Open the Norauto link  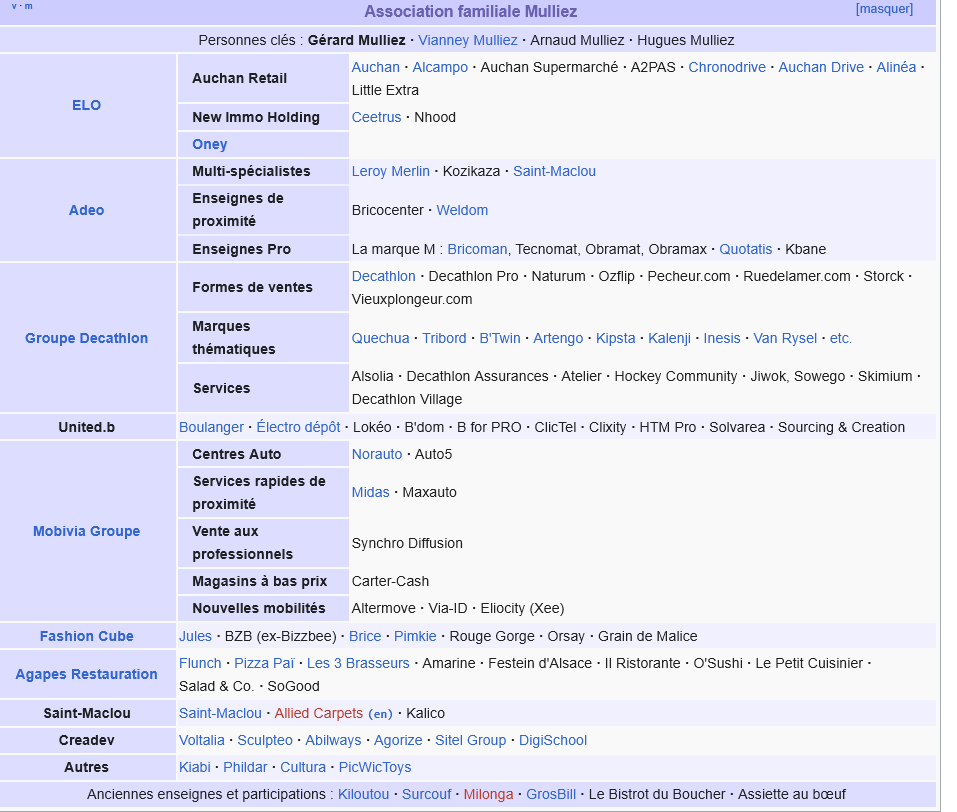(377, 454)
